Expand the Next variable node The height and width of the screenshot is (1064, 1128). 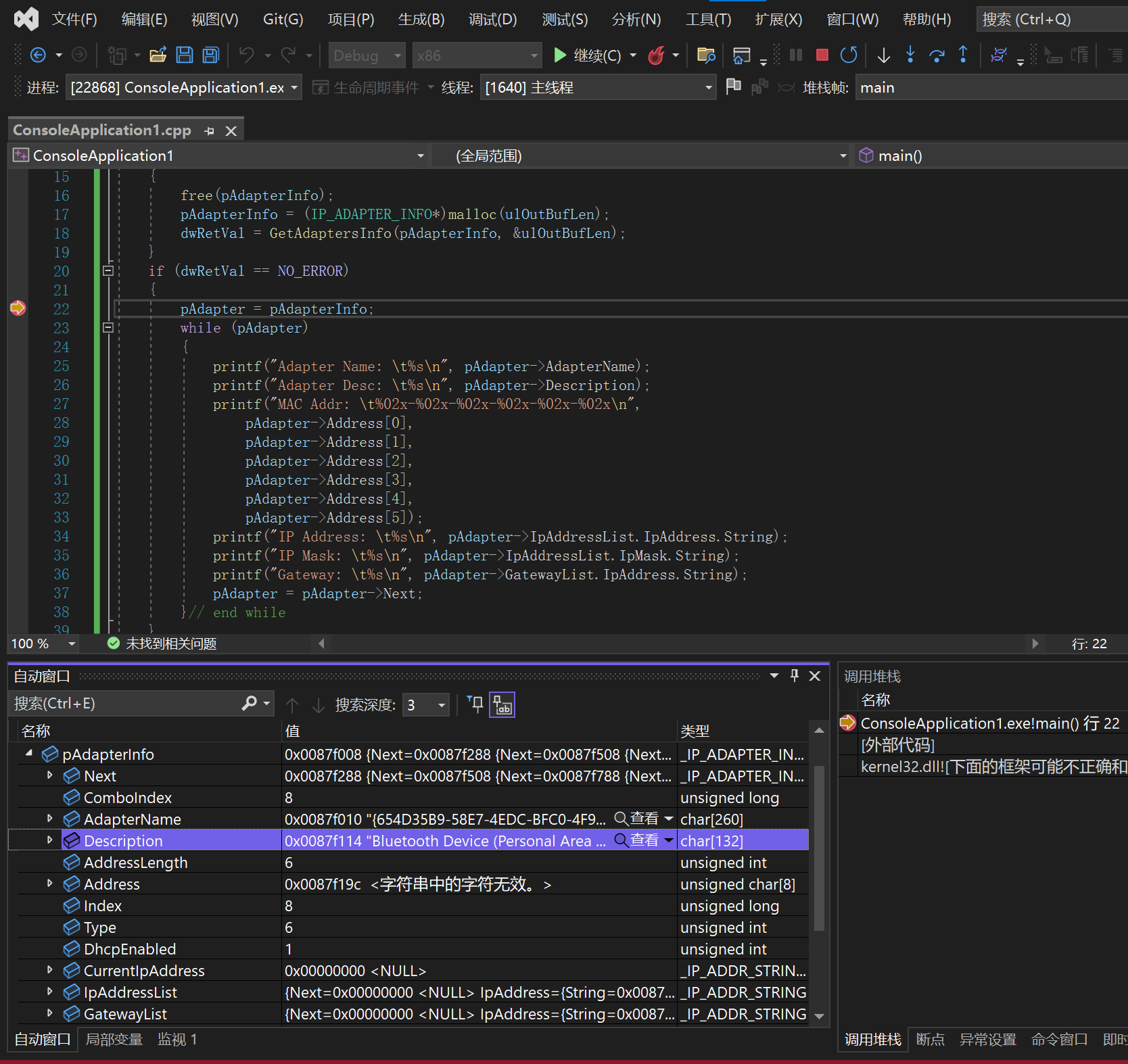(x=49, y=775)
